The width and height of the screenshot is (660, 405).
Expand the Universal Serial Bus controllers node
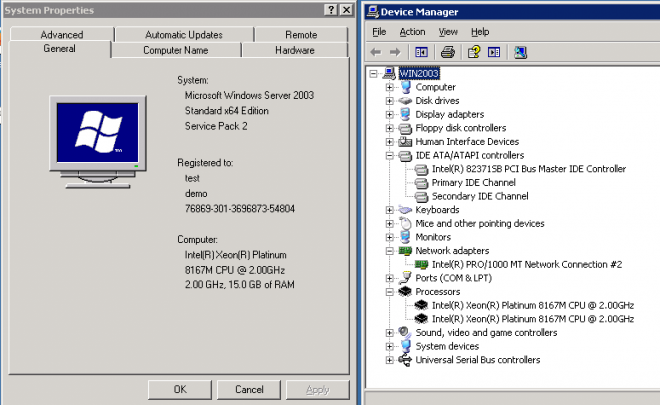pos(390,360)
